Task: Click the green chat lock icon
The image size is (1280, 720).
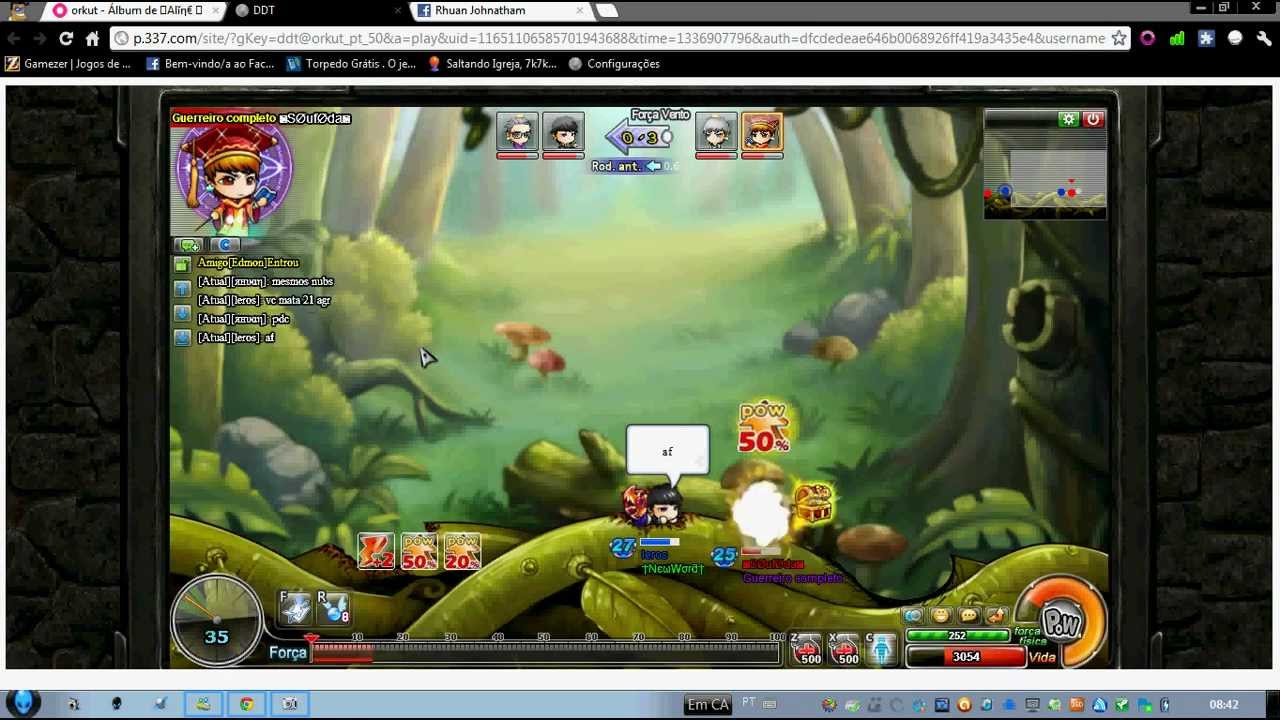Action: 182,264
